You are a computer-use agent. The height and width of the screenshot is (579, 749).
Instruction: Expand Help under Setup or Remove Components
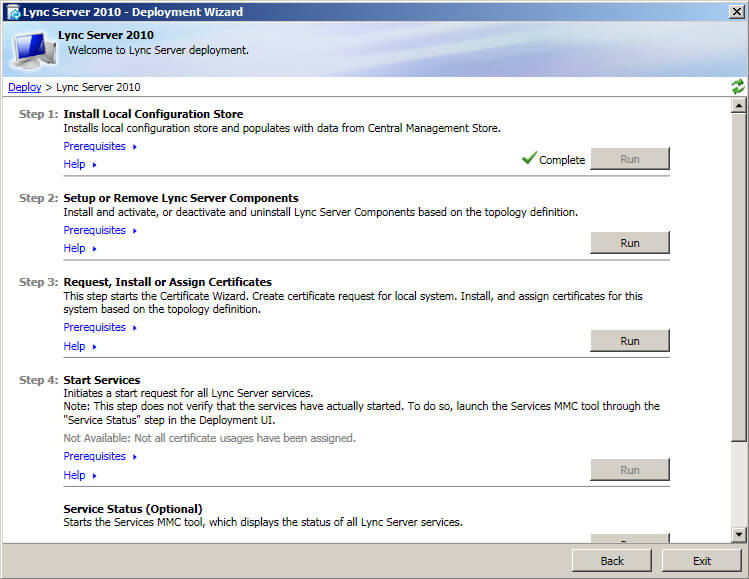click(80, 248)
